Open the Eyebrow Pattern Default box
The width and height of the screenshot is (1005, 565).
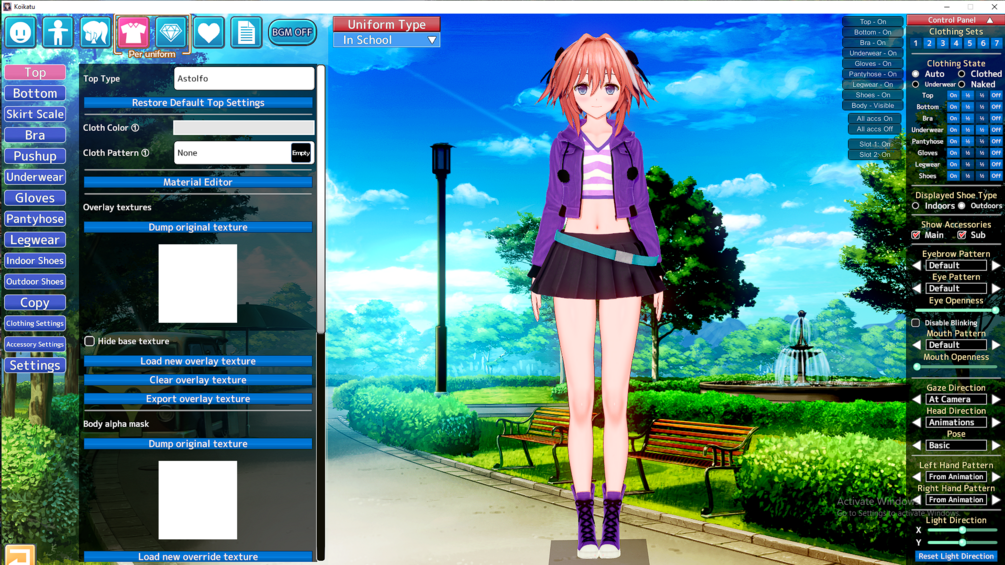[x=956, y=265]
